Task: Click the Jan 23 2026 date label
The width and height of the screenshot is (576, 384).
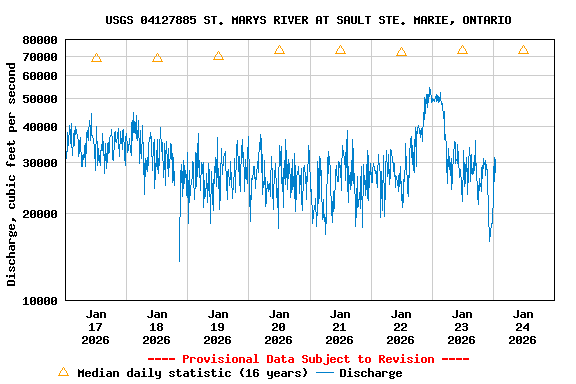Action: (x=461, y=327)
